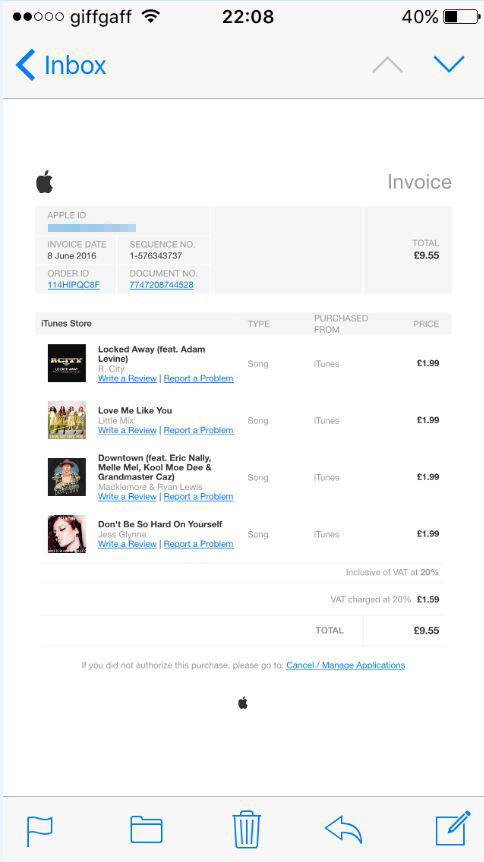This screenshot has height=862, width=484.
Task: Open document number 7747208744528 link
Action: (161, 285)
